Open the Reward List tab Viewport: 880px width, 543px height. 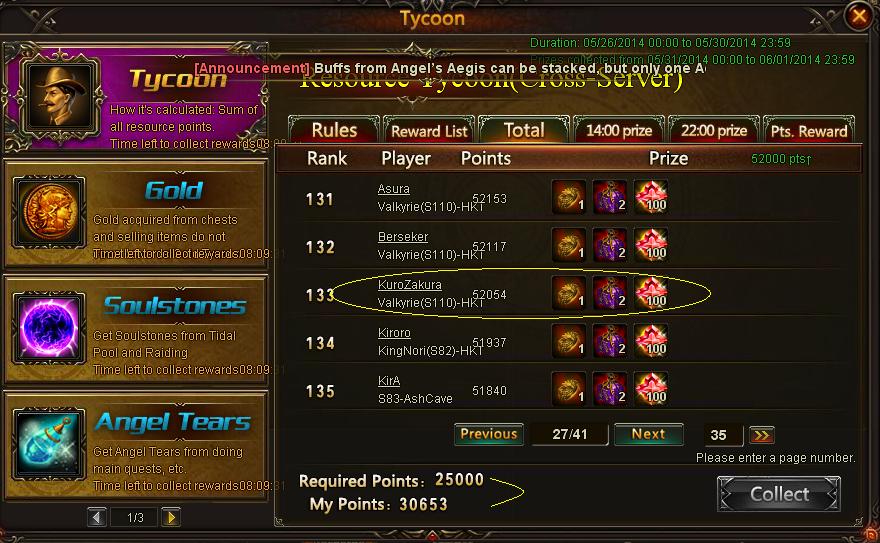click(x=429, y=130)
